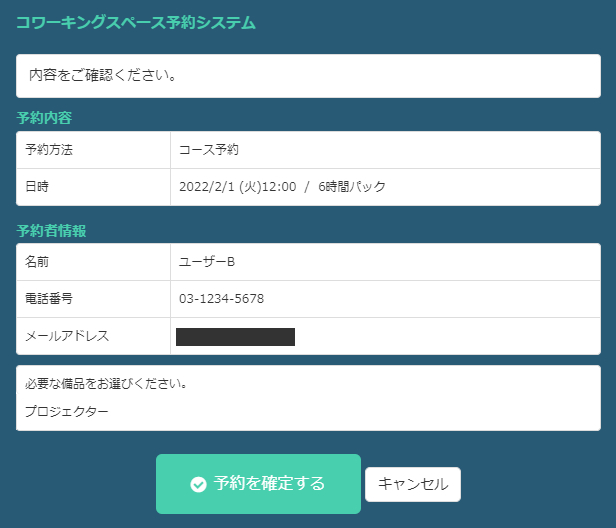Image resolution: width=616 pixels, height=528 pixels.
Task: Click the 電話番号 row label
Action: (49, 299)
